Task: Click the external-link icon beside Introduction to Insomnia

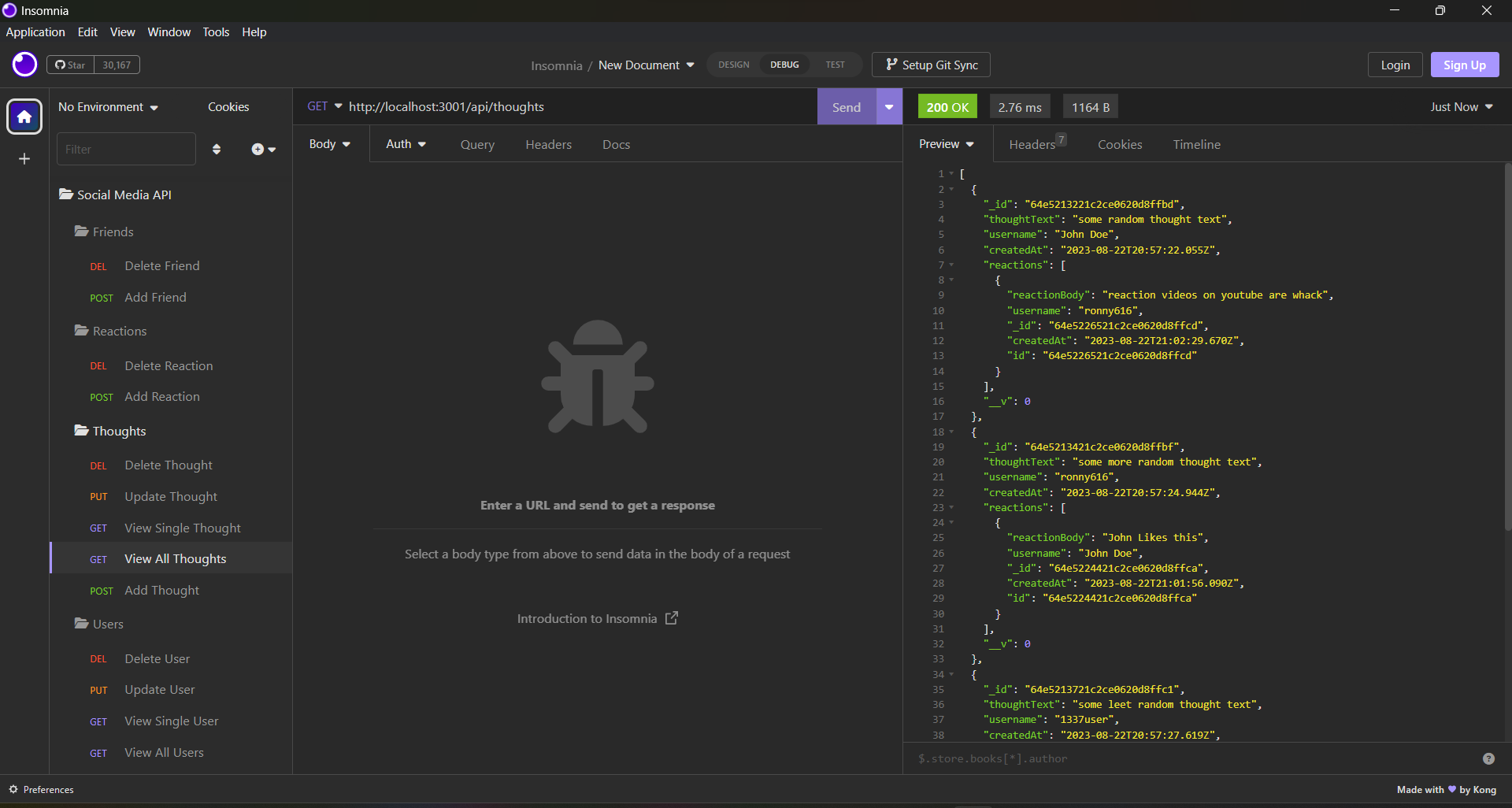Action: (x=670, y=619)
